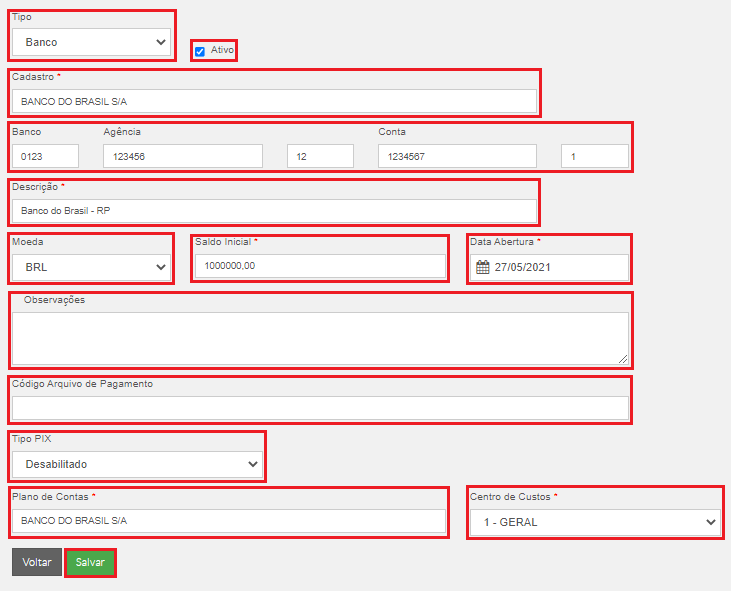Click the Conta number field 1234567
This screenshot has height=591, width=731.
point(457,156)
